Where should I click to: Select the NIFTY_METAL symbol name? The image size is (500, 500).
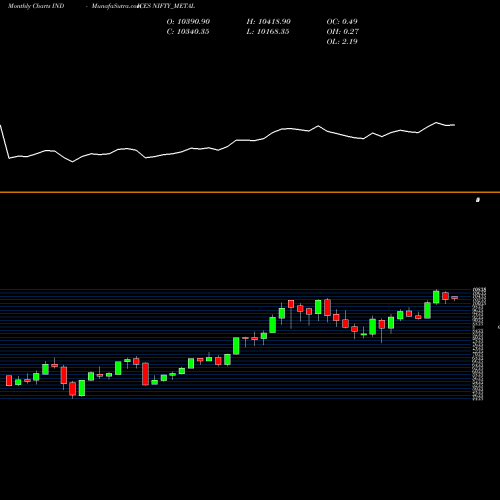point(173,6)
